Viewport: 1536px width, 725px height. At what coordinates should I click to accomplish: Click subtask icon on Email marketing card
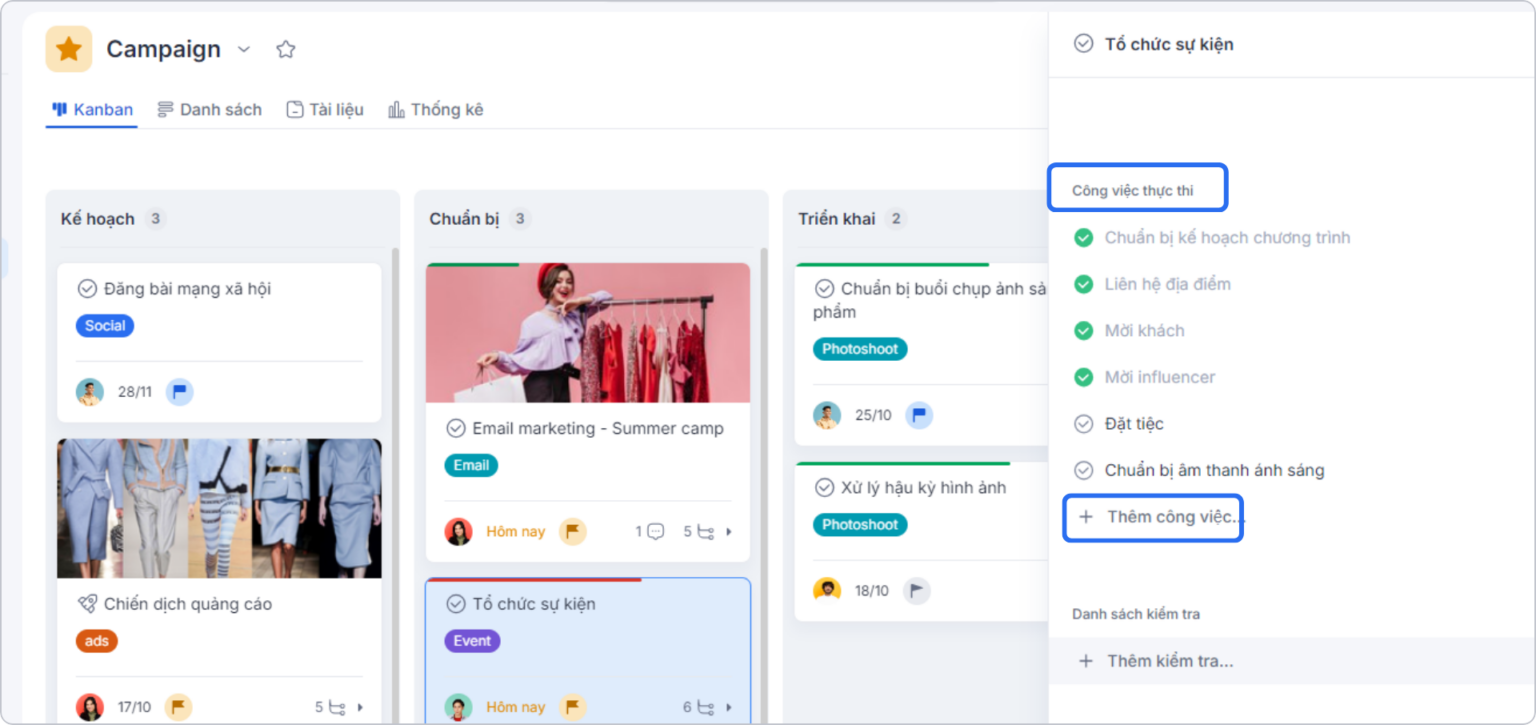pyautogui.click(x=706, y=531)
